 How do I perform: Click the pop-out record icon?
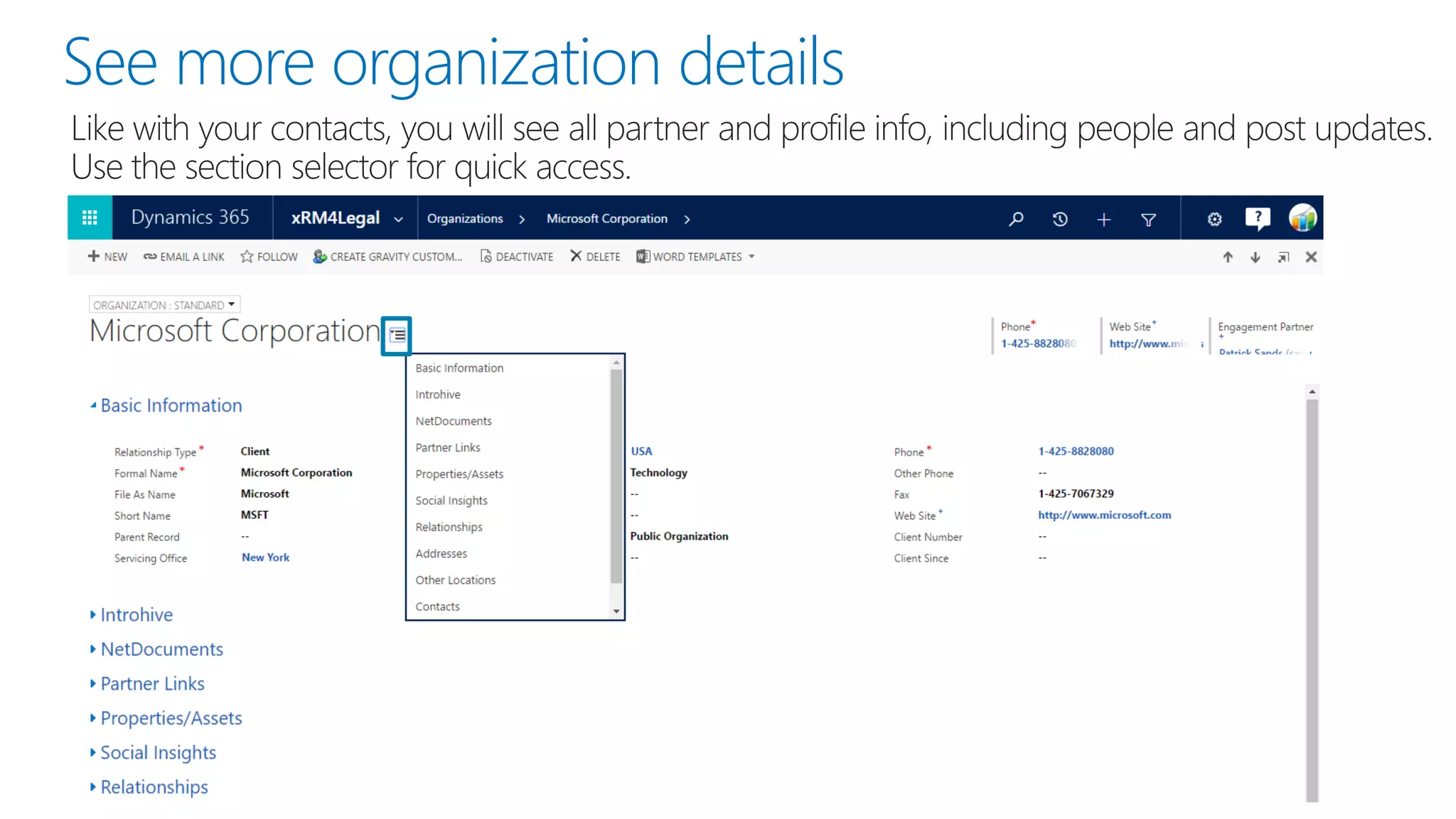(x=1283, y=257)
